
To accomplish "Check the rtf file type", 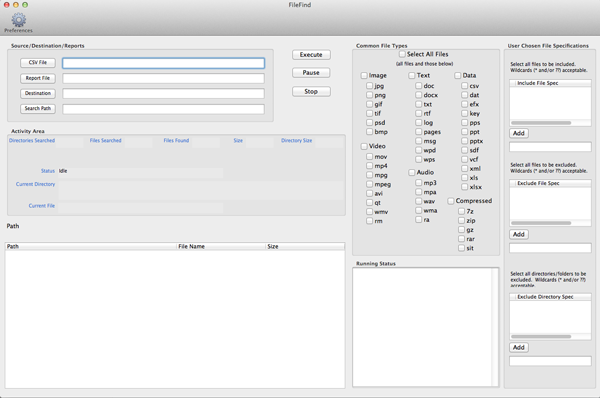I will click(x=419, y=113).
